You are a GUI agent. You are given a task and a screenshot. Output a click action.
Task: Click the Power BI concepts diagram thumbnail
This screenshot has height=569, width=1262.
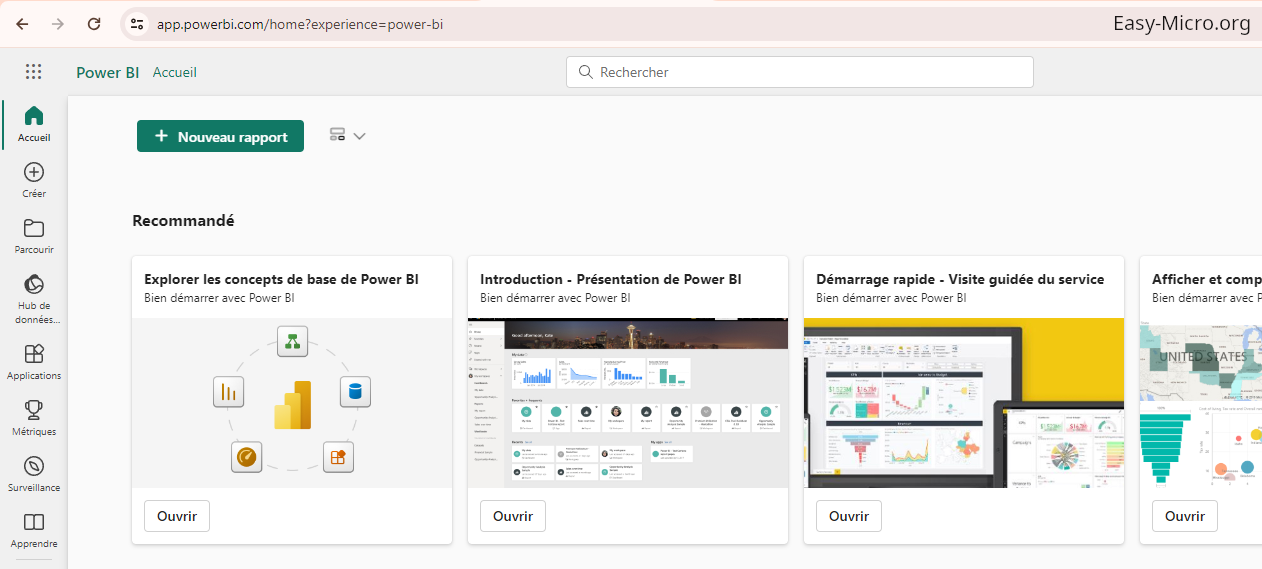[x=292, y=403]
